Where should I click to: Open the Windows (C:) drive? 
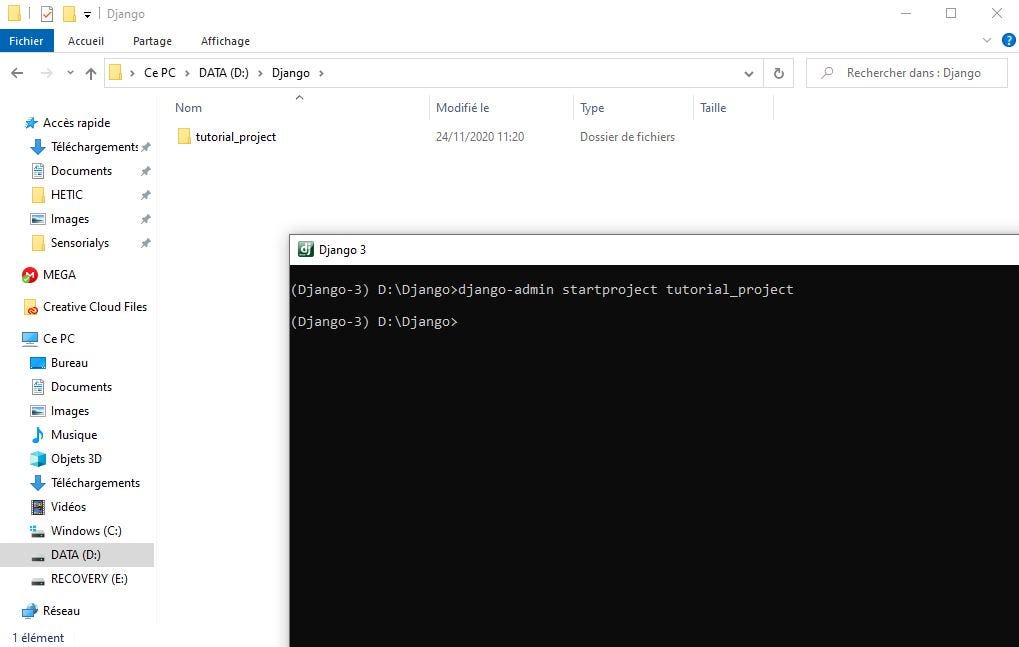[x=86, y=531]
